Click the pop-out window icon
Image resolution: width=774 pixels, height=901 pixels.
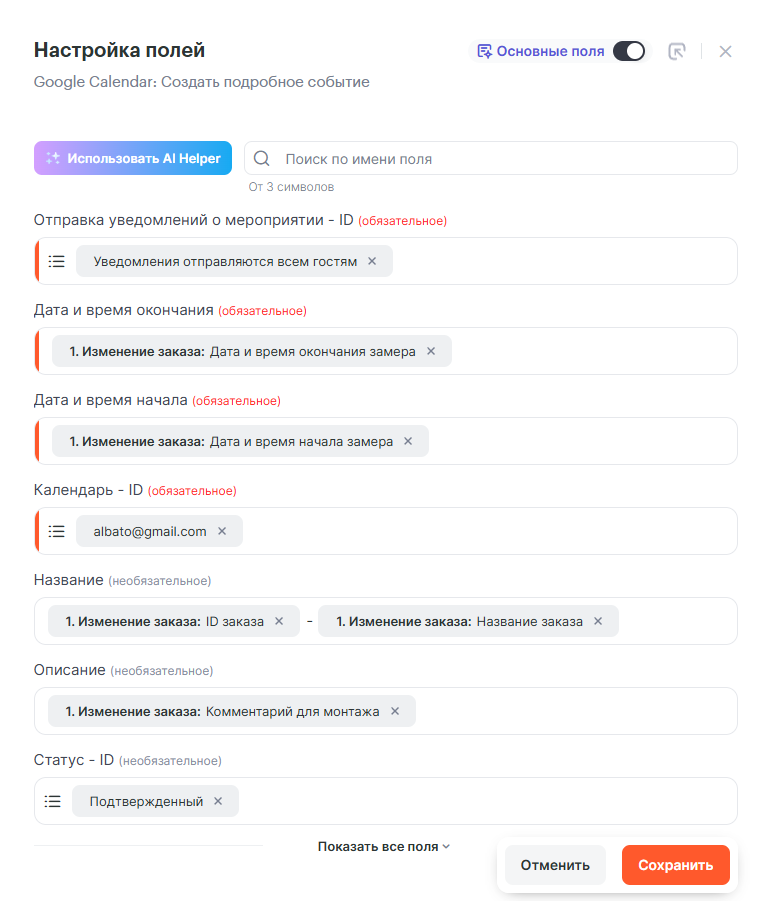(x=677, y=51)
